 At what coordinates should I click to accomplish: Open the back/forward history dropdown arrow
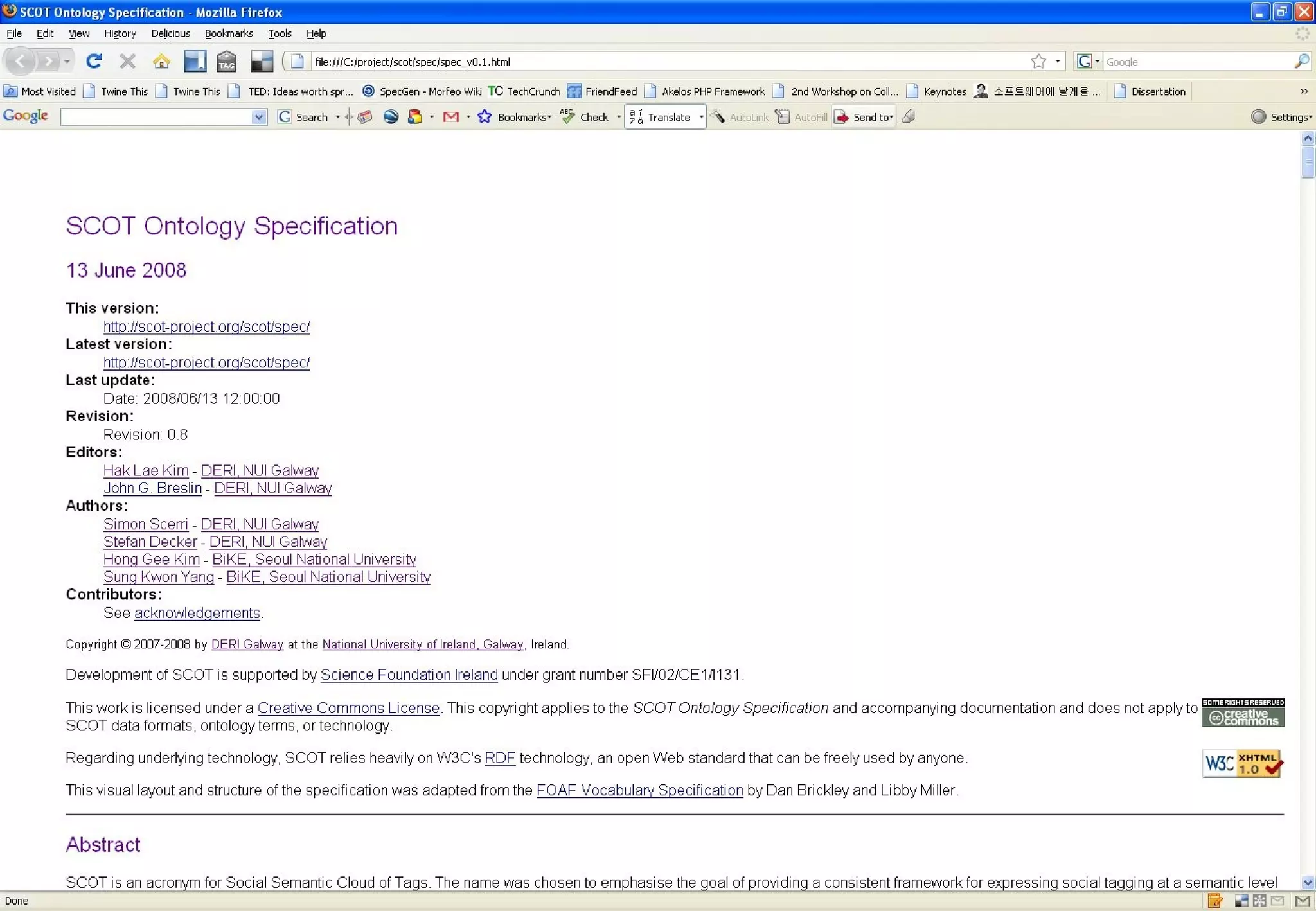pyautogui.click(x=67, y=62)
